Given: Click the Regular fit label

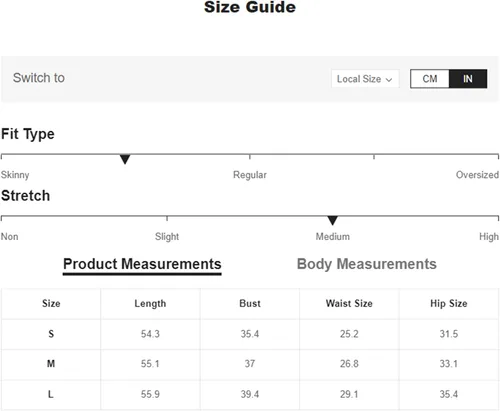Looking at the screenshot, I should point(250,175).
